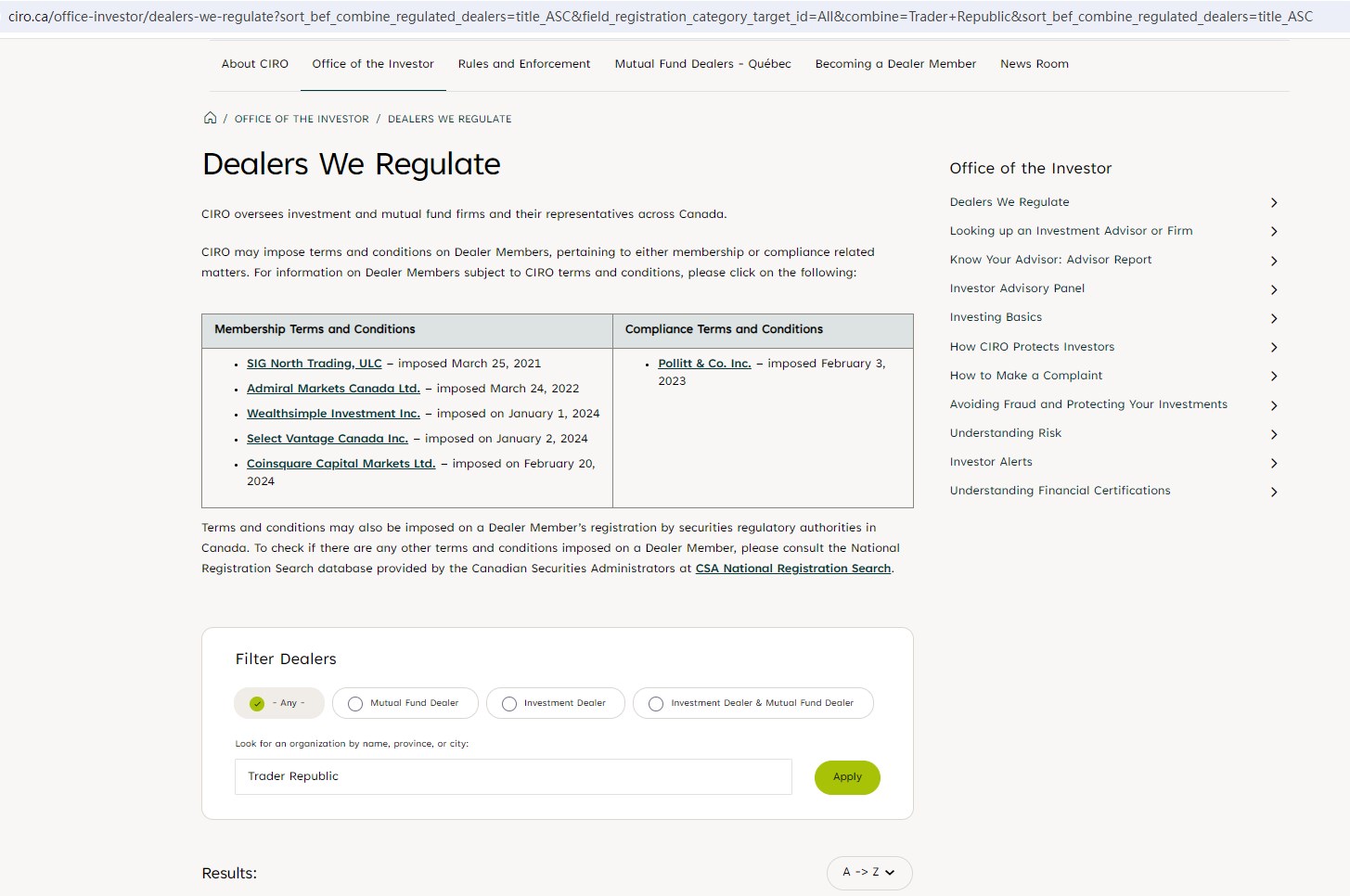1350x896 pixels.
Task: Click the browser address bar URL
Action: click(660, 17)
